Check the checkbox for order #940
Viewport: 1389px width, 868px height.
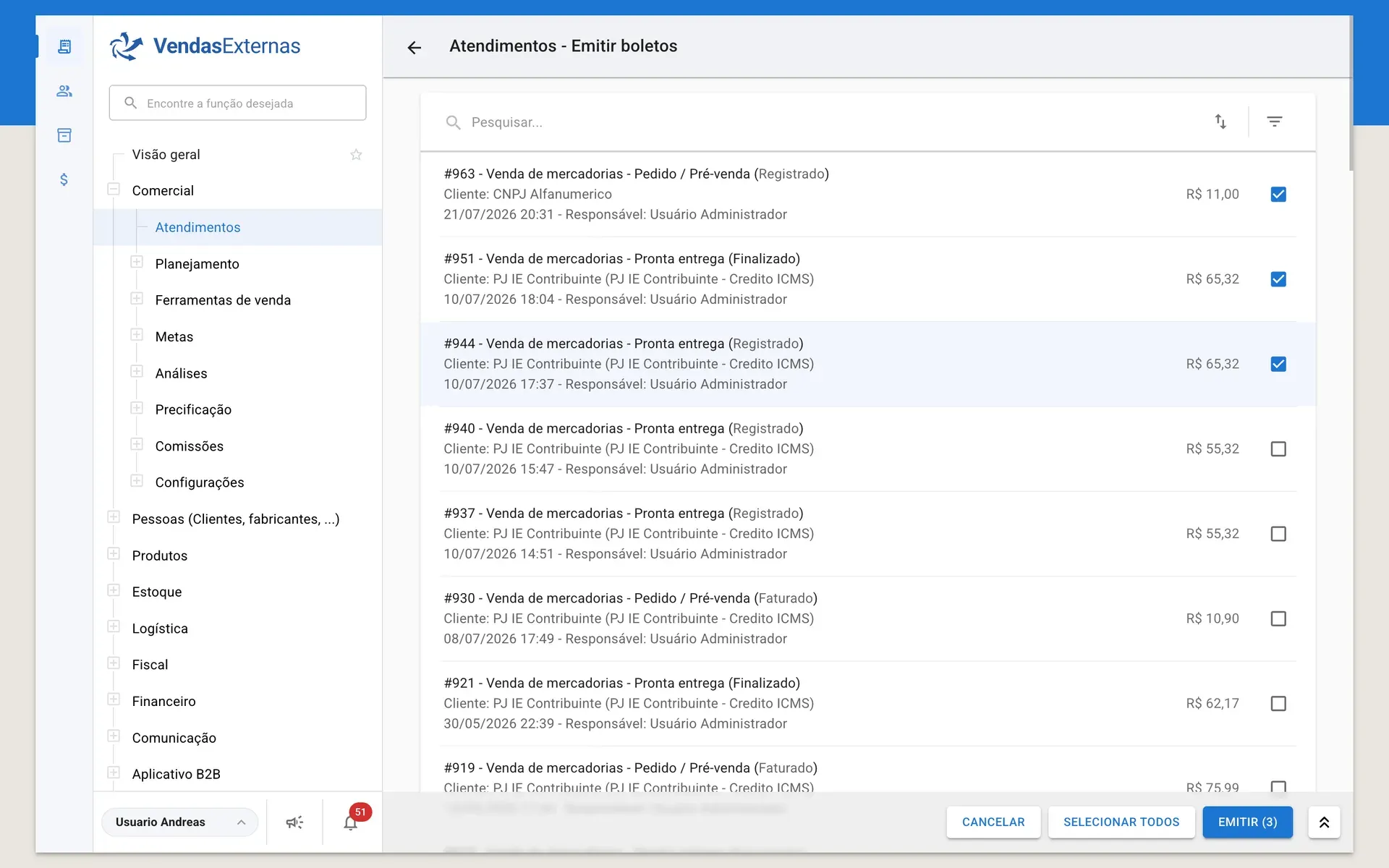(1278, 449)
